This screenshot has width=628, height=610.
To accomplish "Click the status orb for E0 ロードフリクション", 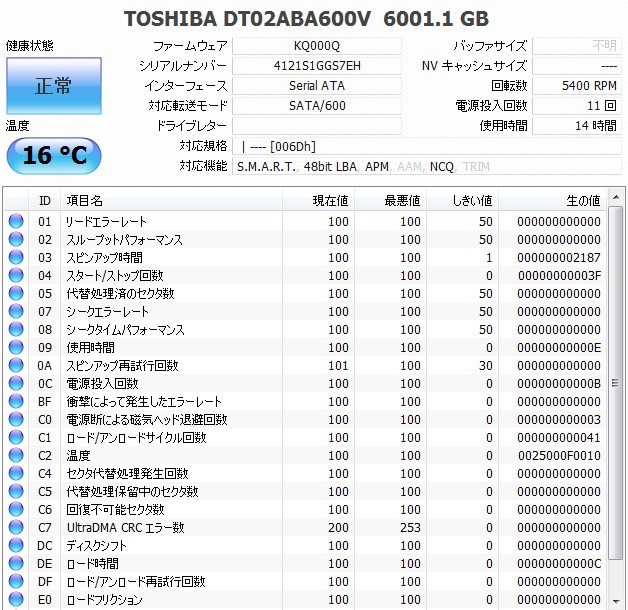I will (16, 600).
